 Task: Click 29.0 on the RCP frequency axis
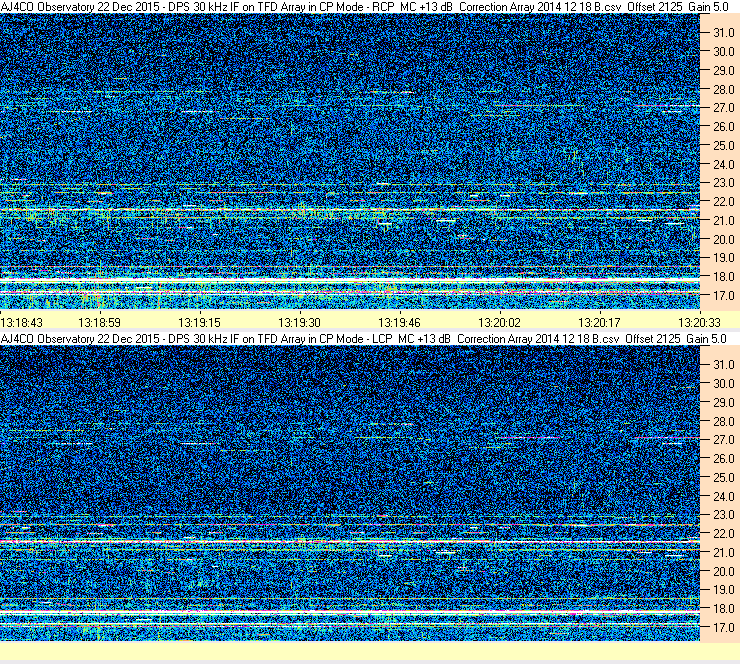(723, 71)
